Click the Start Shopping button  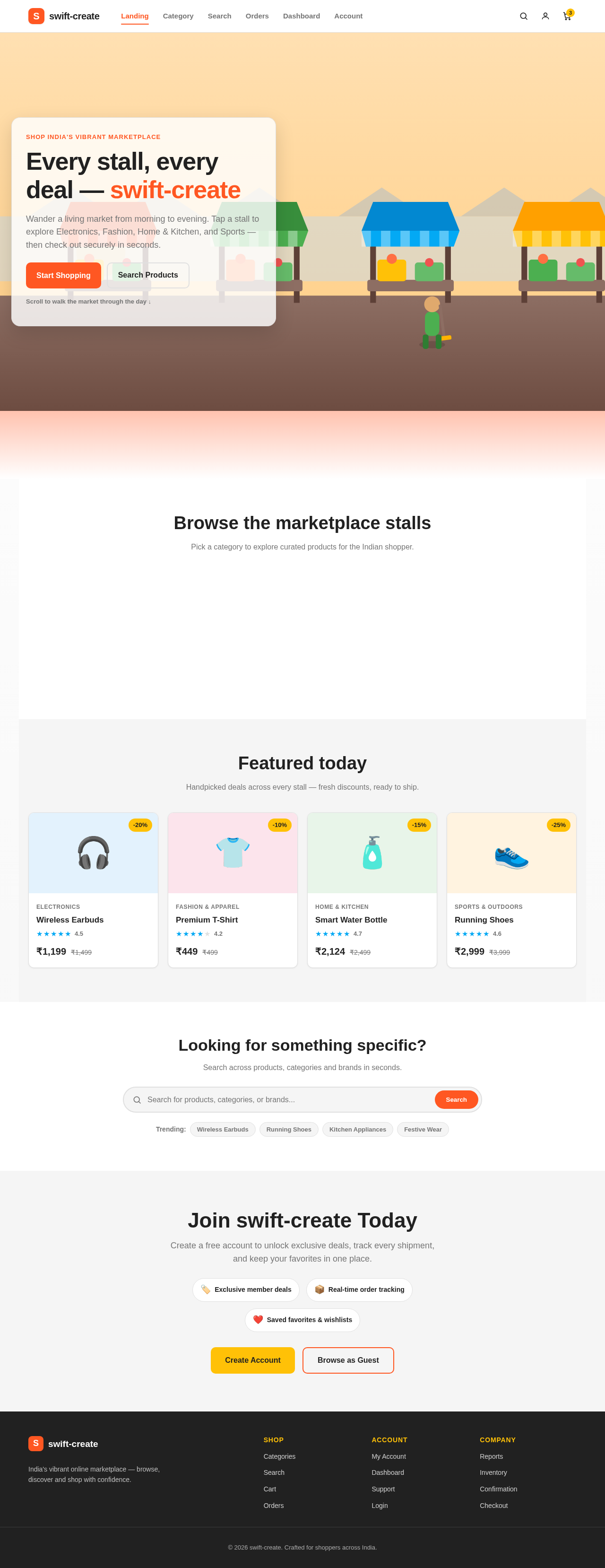point(63,276)
